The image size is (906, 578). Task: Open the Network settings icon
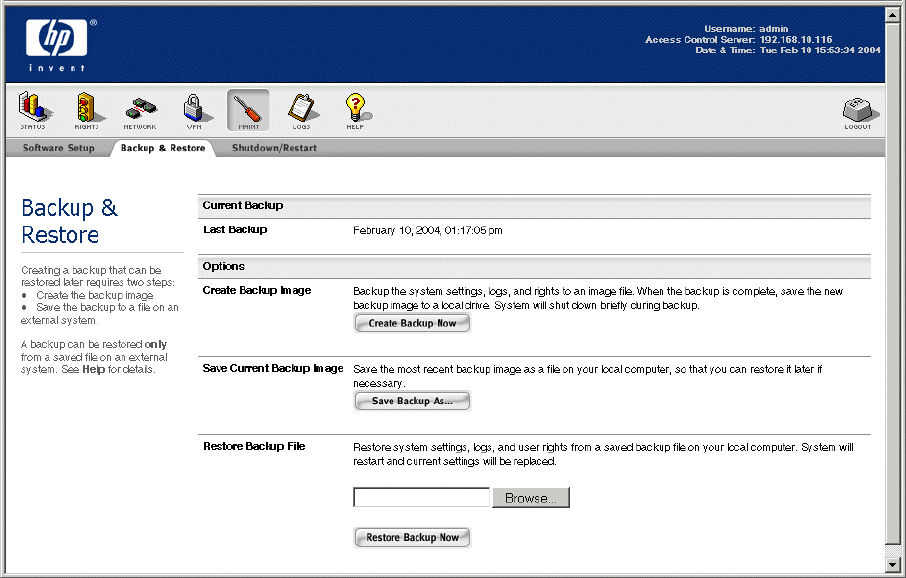click(140, 109)
